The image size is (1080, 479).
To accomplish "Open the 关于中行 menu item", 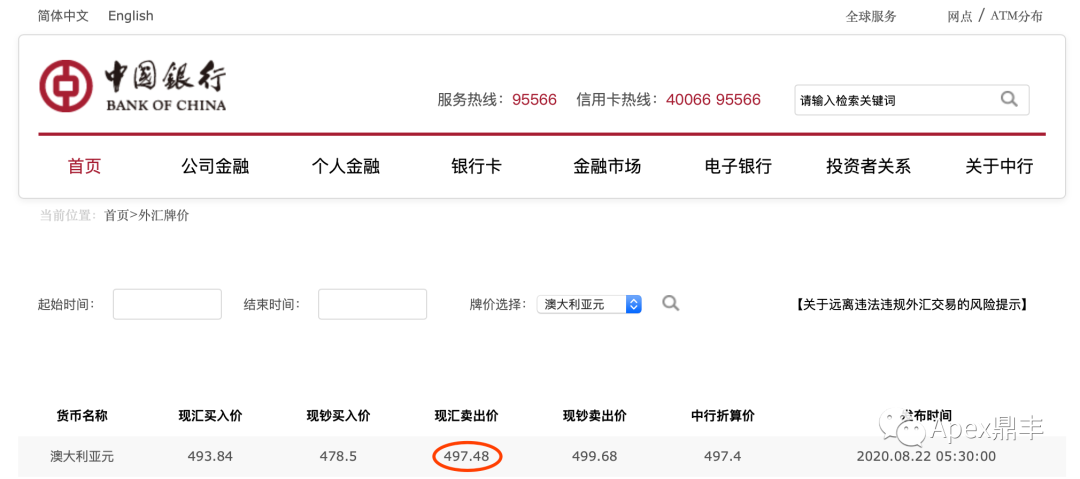I will 999,166.
